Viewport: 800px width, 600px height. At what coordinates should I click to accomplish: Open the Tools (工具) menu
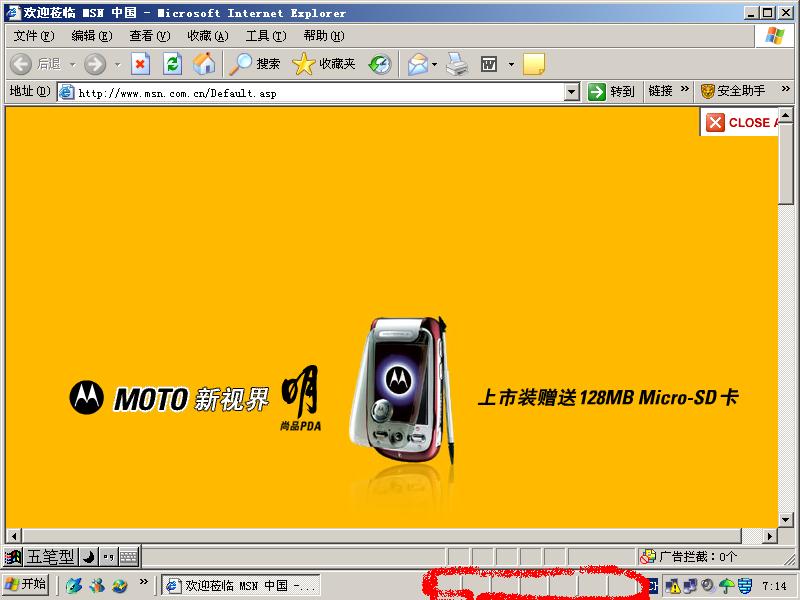point(266,36)
